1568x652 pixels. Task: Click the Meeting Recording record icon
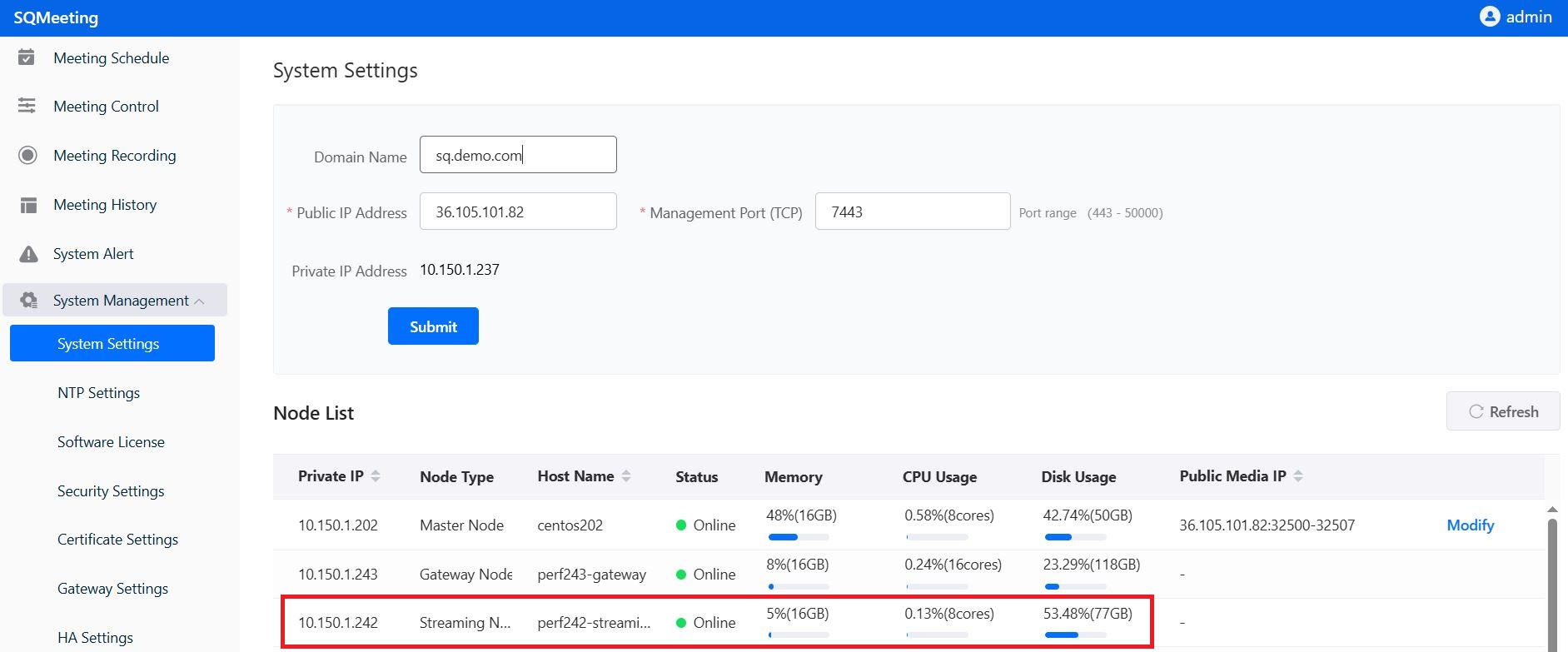[27, 155]
